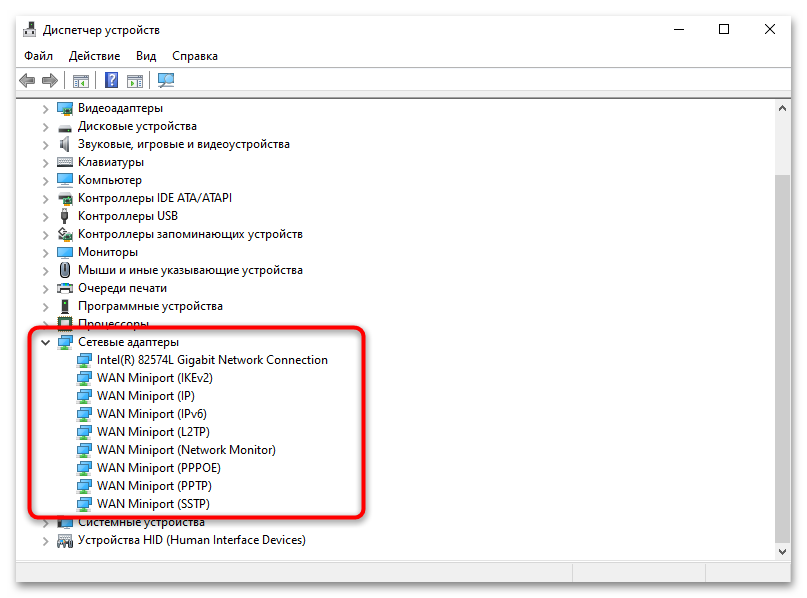807x598 pixels.
Task: Click the Intel 82574L network adapter icon
Action: click(82, 359)
